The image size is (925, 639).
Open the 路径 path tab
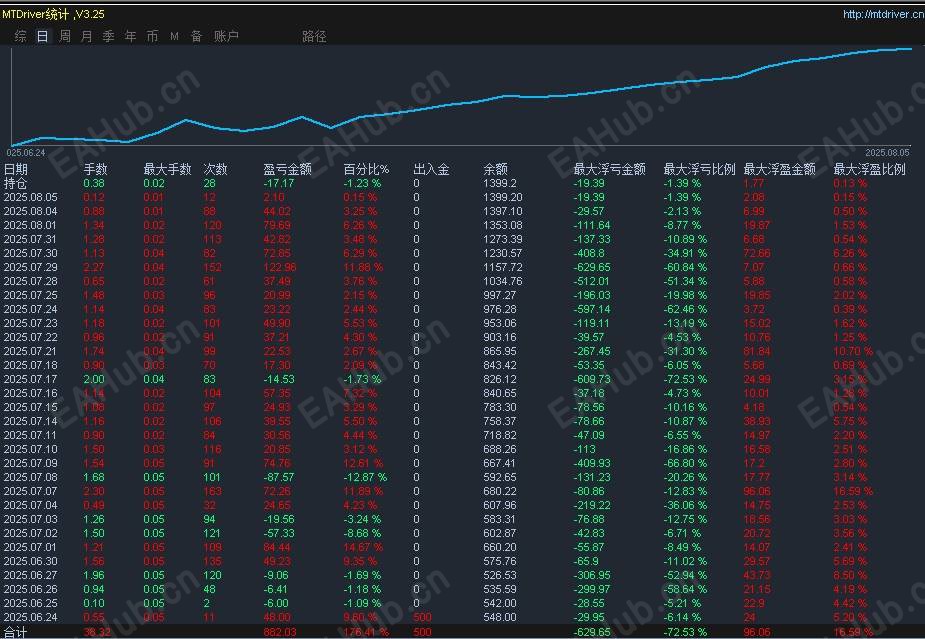[314, 36]
